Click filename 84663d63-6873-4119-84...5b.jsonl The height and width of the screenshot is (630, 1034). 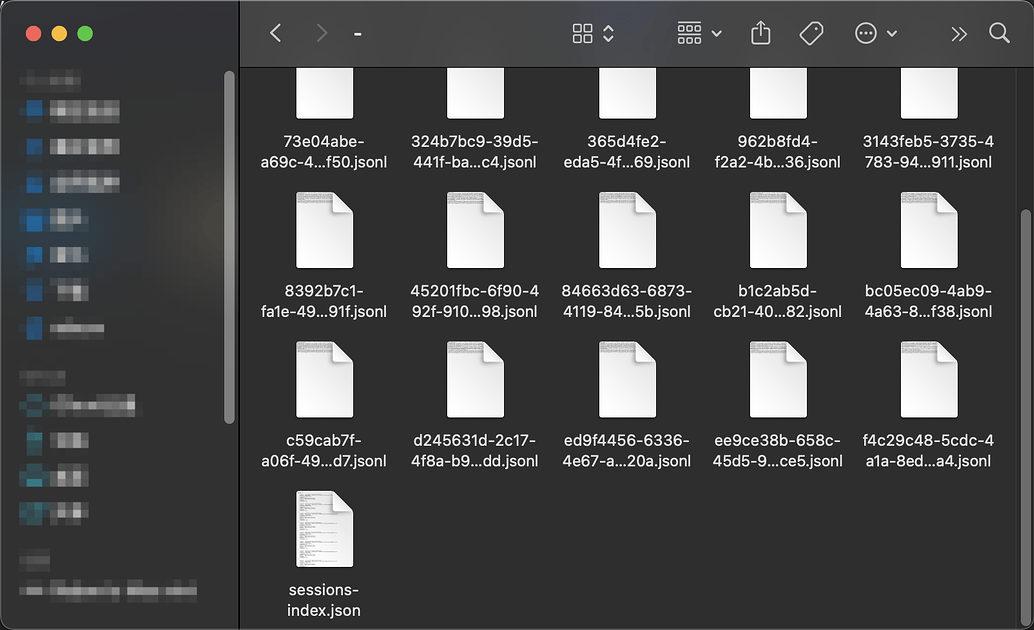click(x=627, y=301)
